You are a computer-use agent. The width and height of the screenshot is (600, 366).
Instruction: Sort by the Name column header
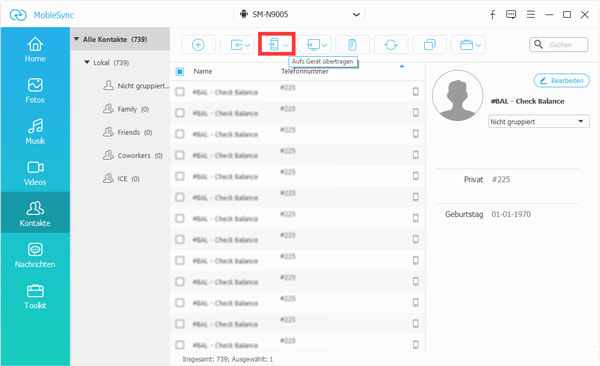[x=202, y=71]
